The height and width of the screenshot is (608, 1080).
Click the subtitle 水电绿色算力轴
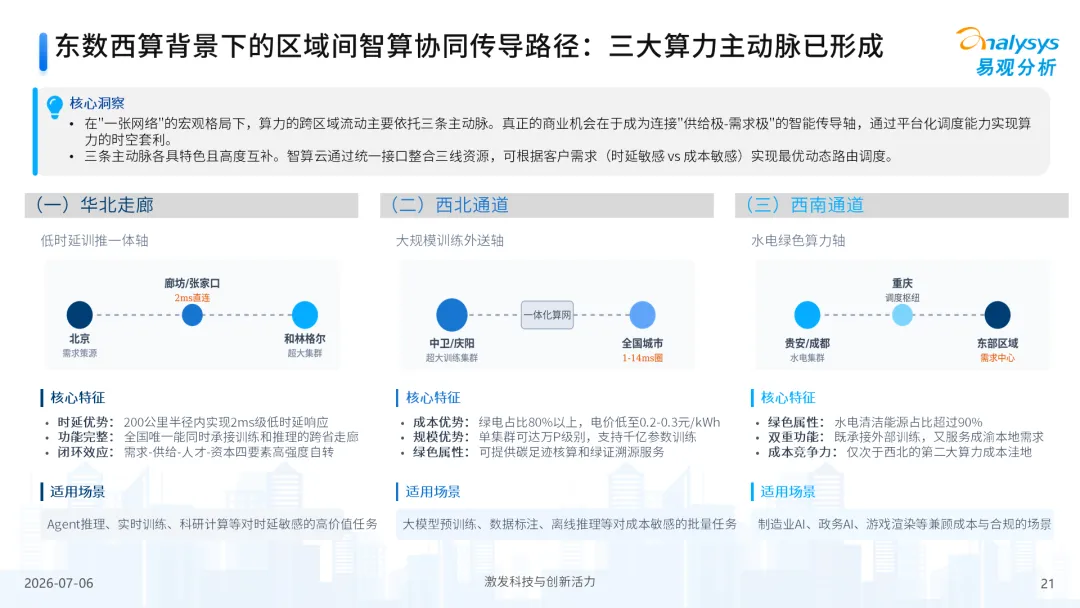click(798, 240)
